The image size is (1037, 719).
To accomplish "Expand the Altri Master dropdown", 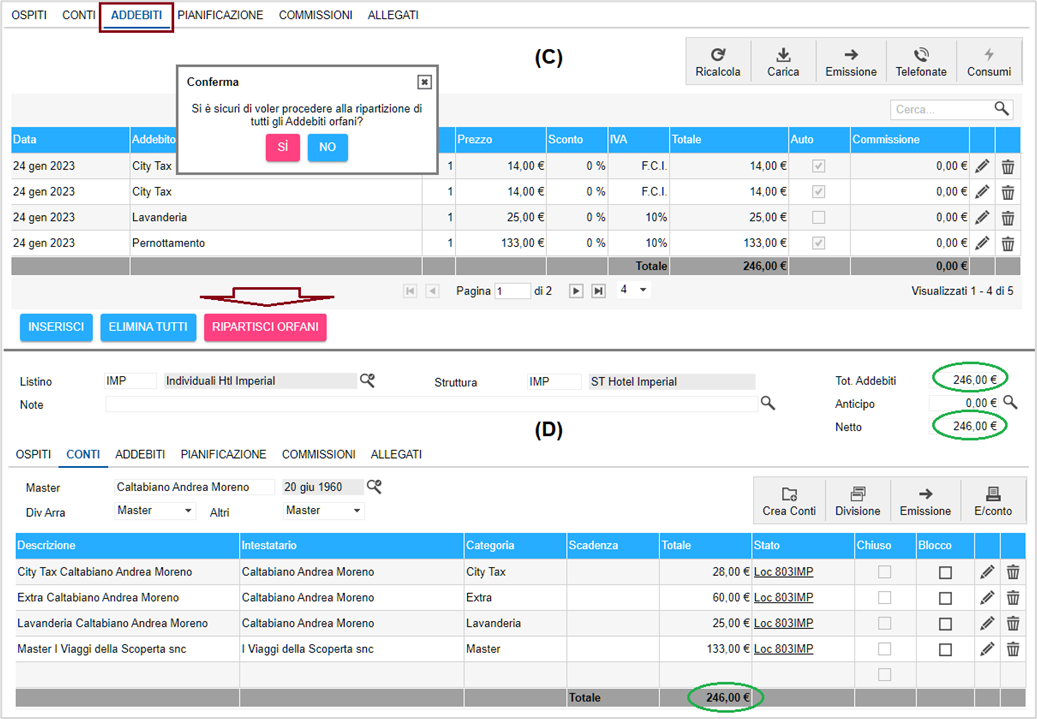I will click(323, 511).
